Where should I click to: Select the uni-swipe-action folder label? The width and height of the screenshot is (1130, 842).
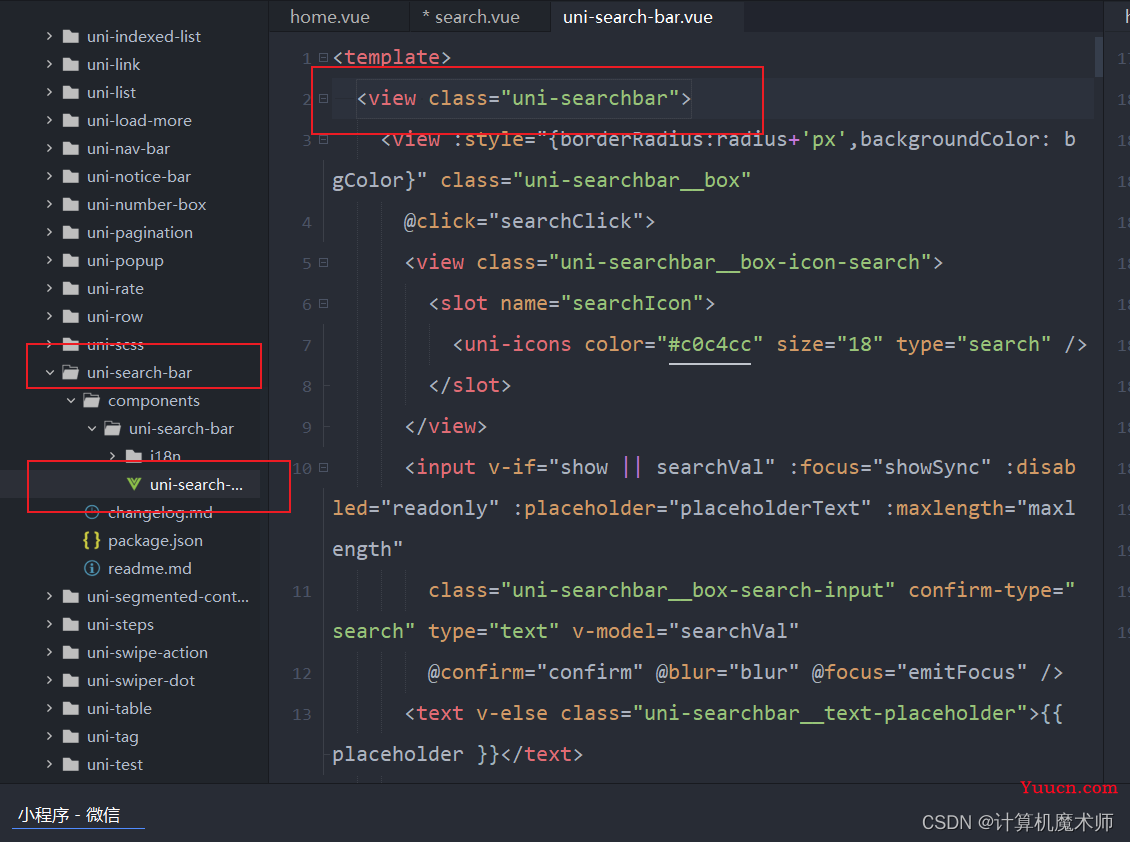pos(147,652)
